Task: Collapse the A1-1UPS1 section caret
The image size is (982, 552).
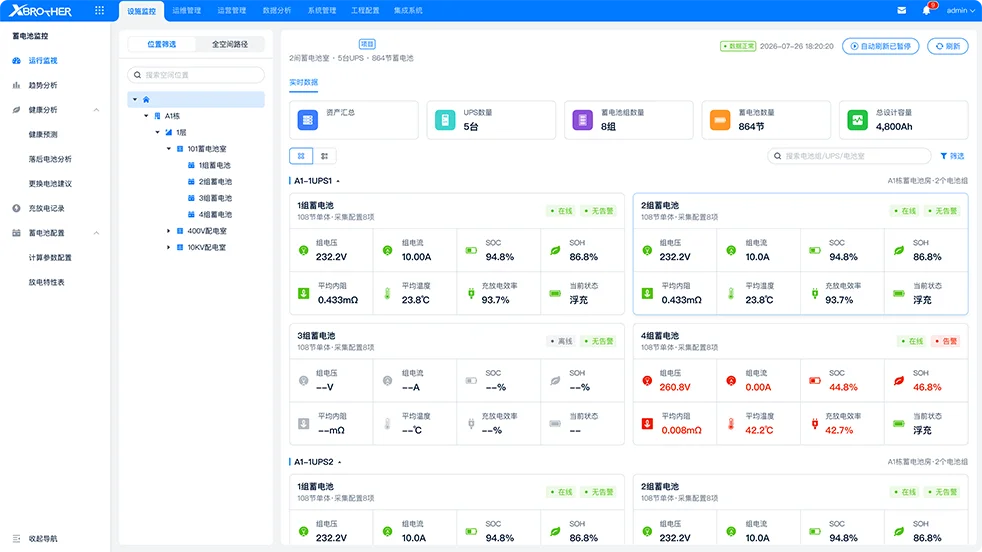Action: click(x=338, y=181)
